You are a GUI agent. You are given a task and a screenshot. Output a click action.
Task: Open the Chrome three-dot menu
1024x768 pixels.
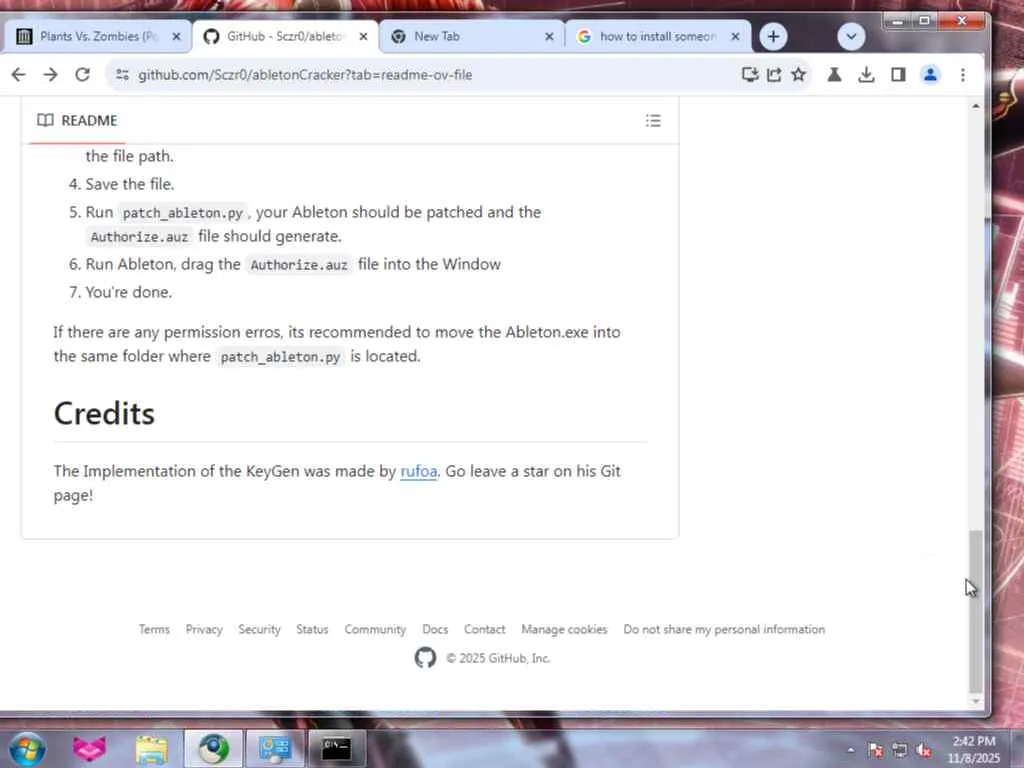coord(963,74)
